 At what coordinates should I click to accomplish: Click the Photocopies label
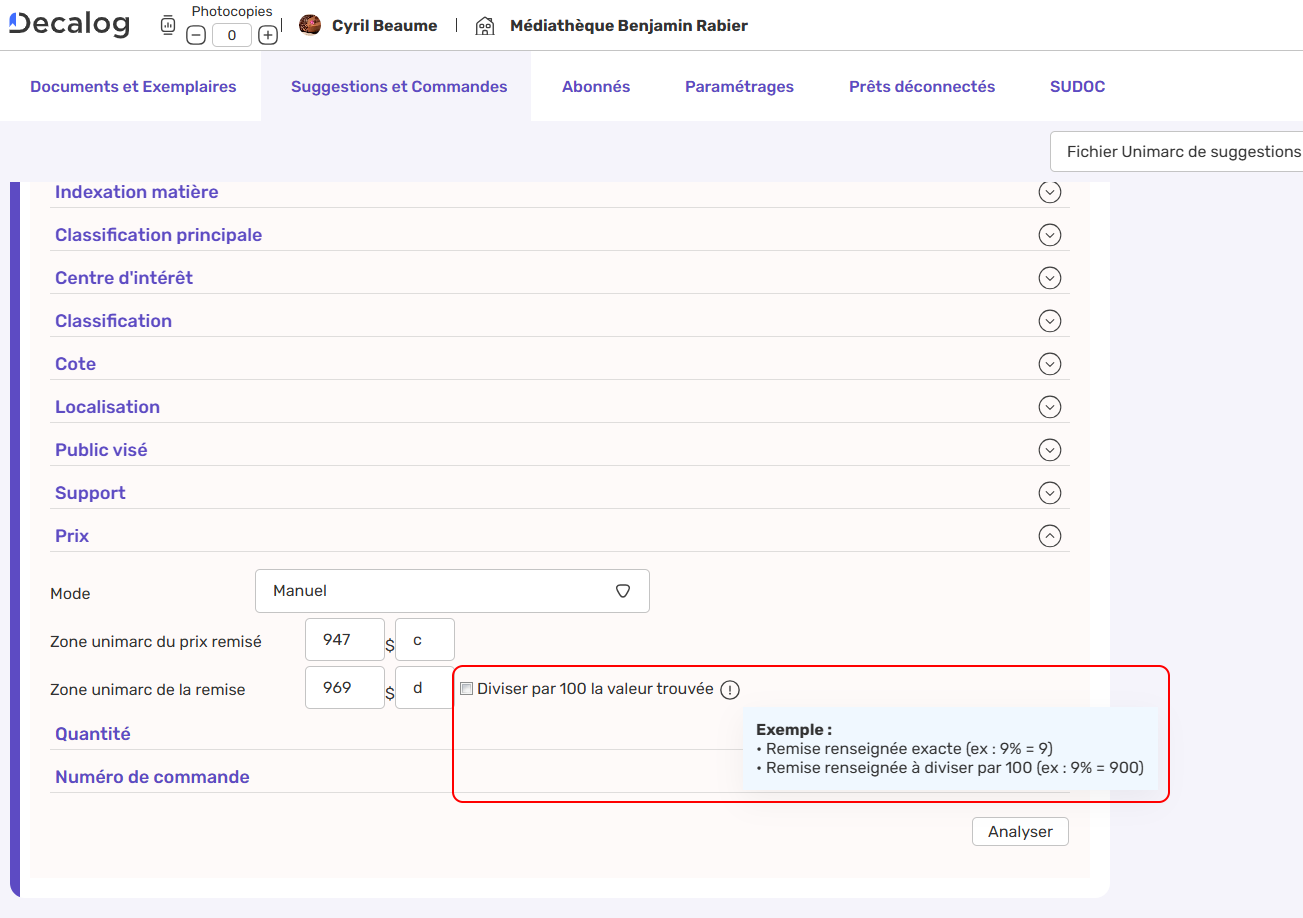coord(232,12)
